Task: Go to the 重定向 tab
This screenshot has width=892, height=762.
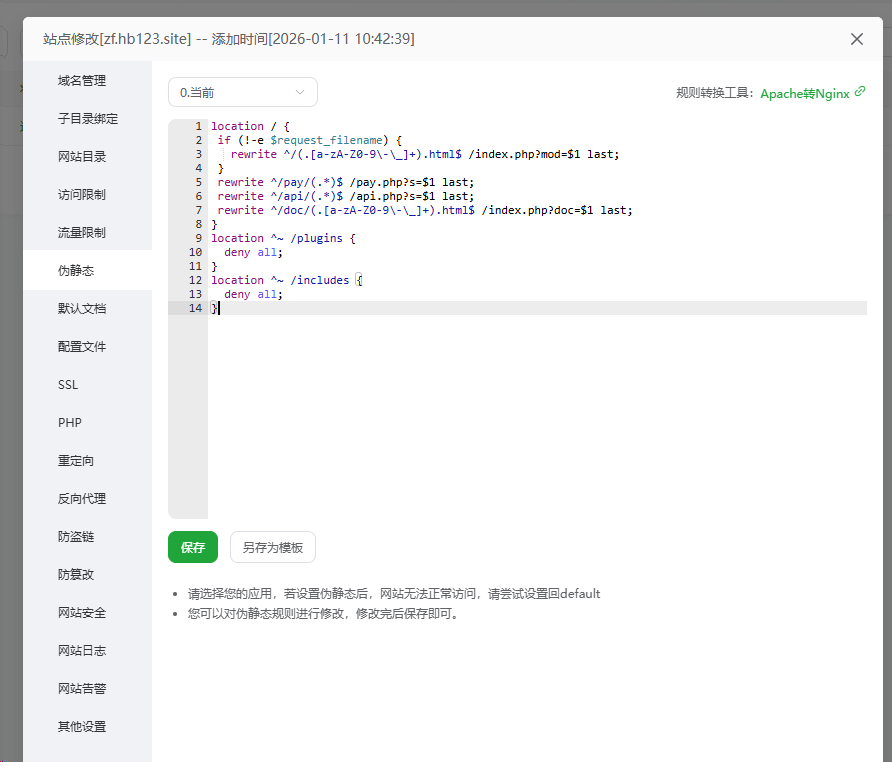Action: [x=76, y=461]
